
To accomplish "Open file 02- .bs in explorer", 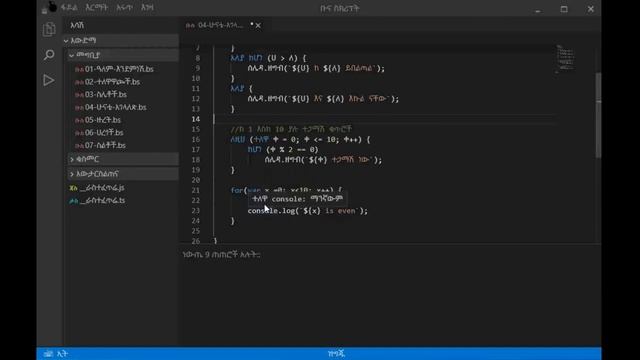I will (112, 82).
